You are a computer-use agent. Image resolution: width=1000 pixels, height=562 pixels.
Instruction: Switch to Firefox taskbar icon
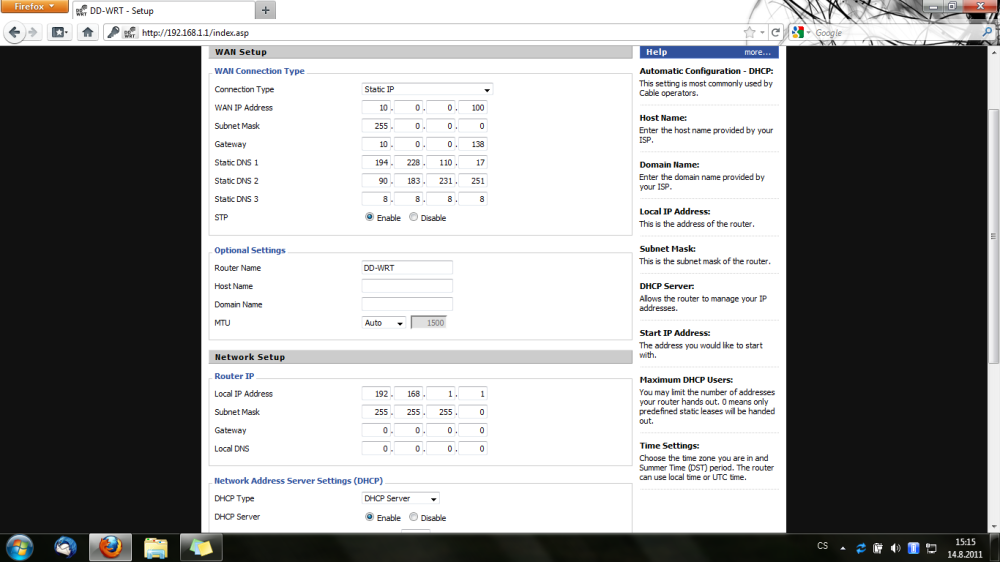[110, 547]
